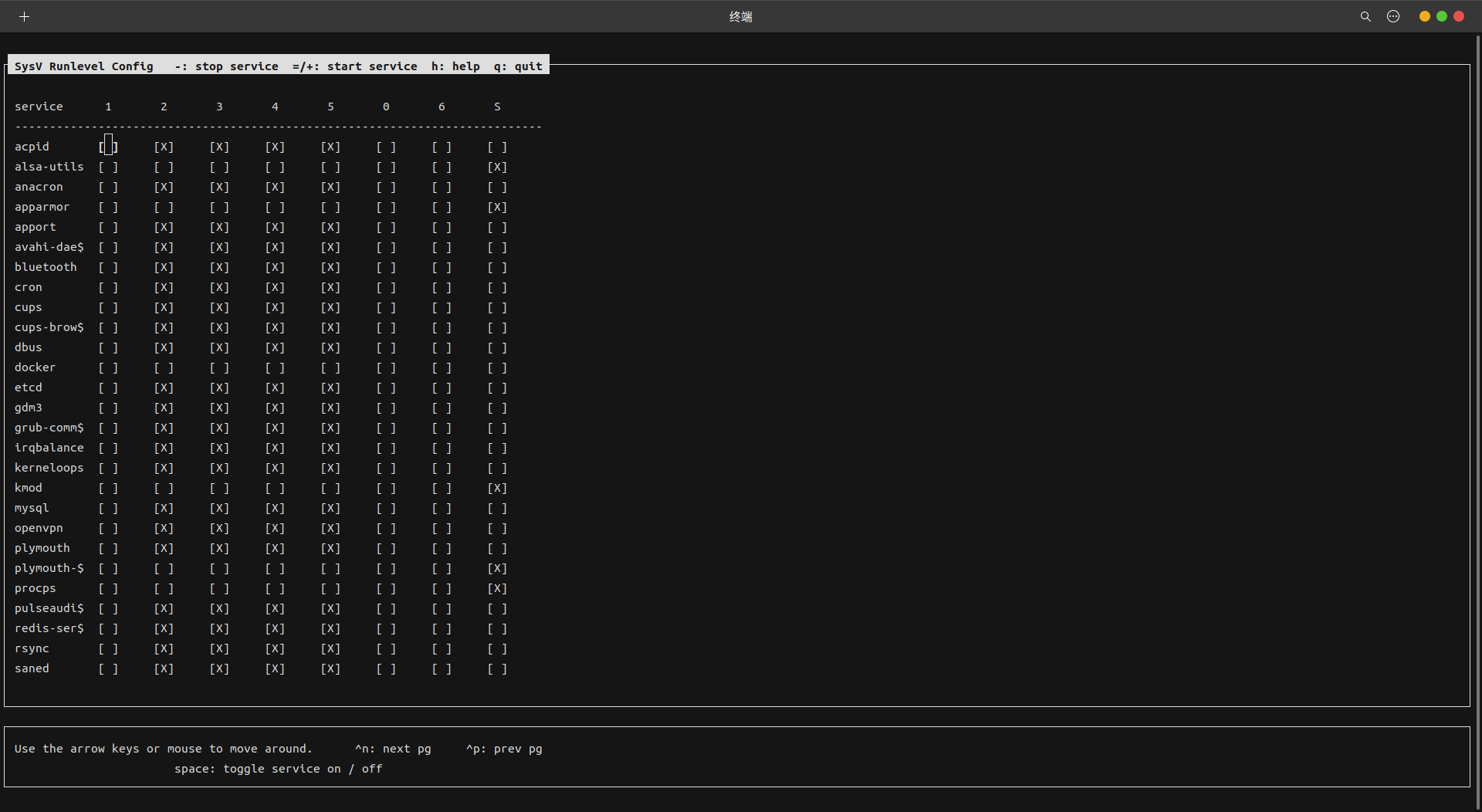Toggle plymouth checkbox for runlevel 2
The height and width of the screenshot is (812, 1482).
pyautogui.click(x=164, y=548)
